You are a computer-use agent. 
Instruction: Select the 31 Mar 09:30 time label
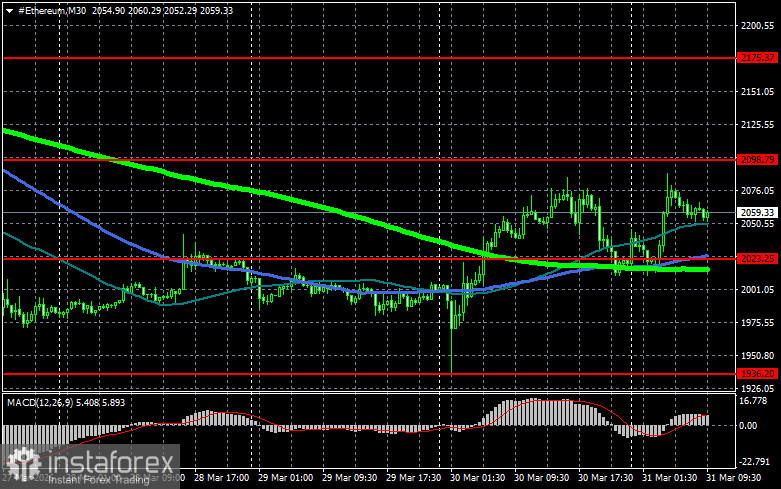(x=734, y=478)
